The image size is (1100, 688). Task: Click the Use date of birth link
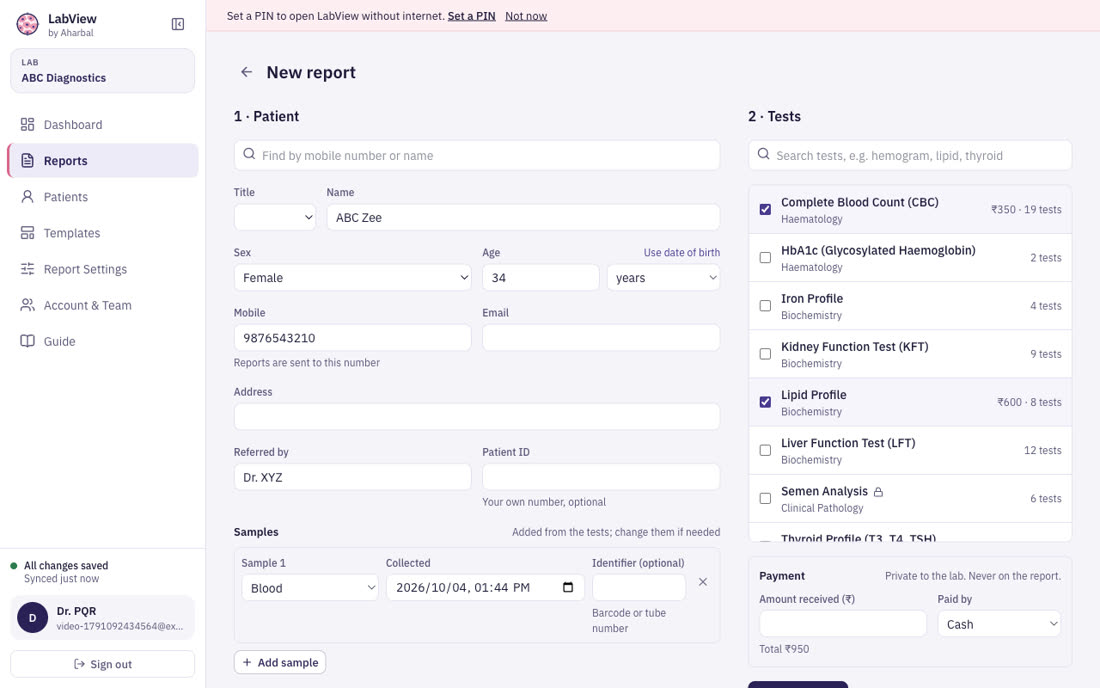(682, 252)
